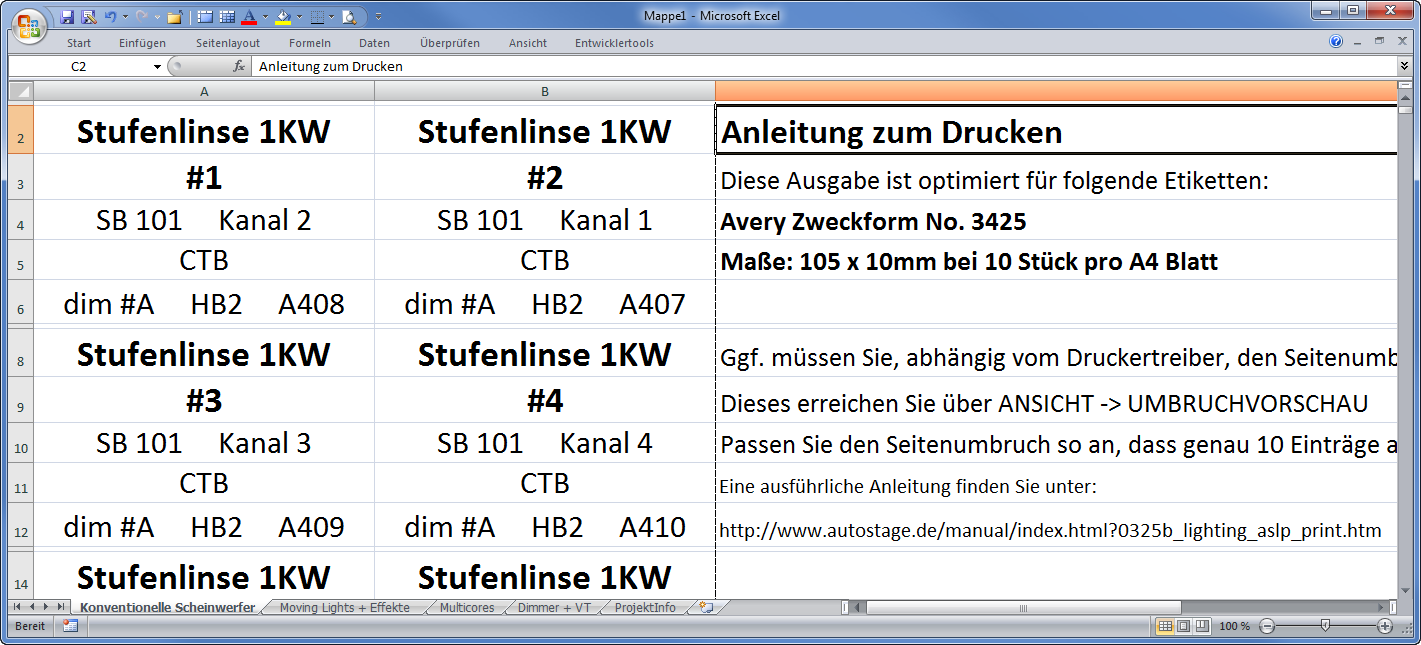This screenshot has height=645, width=1421.
Task: Click the fill color paint bucket icon
Action: [283, 17]
